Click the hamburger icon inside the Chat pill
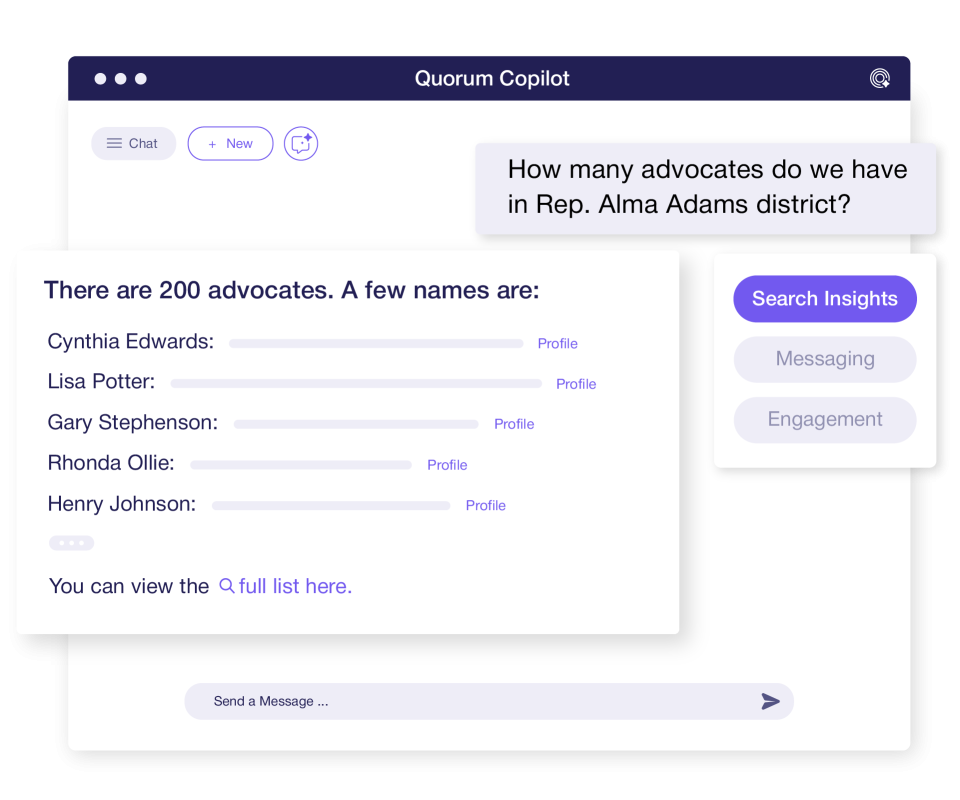The height and width of the screenshot is (800, 960). pyautogui.click(x=113, y=143)
